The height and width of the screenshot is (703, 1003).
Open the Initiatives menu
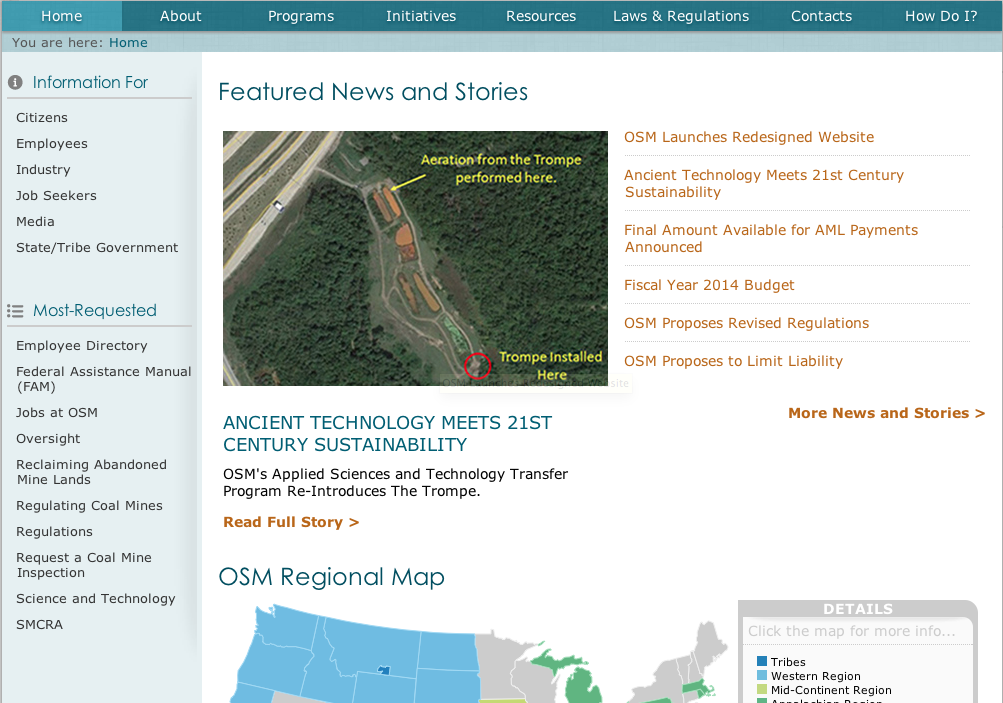coord(421,16)
